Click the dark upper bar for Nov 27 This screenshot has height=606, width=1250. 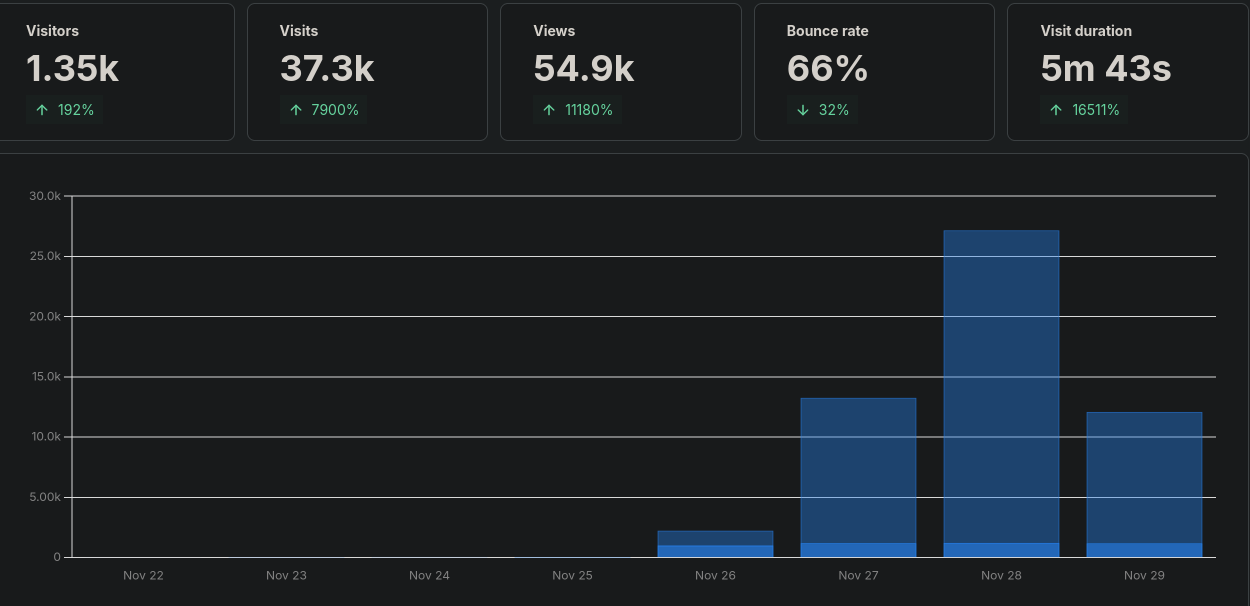(x=858, y=470)
